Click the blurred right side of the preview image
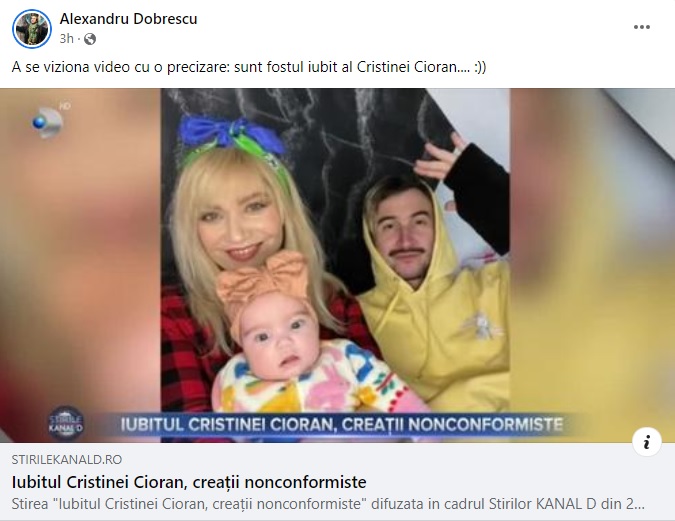Screen dimensions: 675x521 [x=592, y=265]
